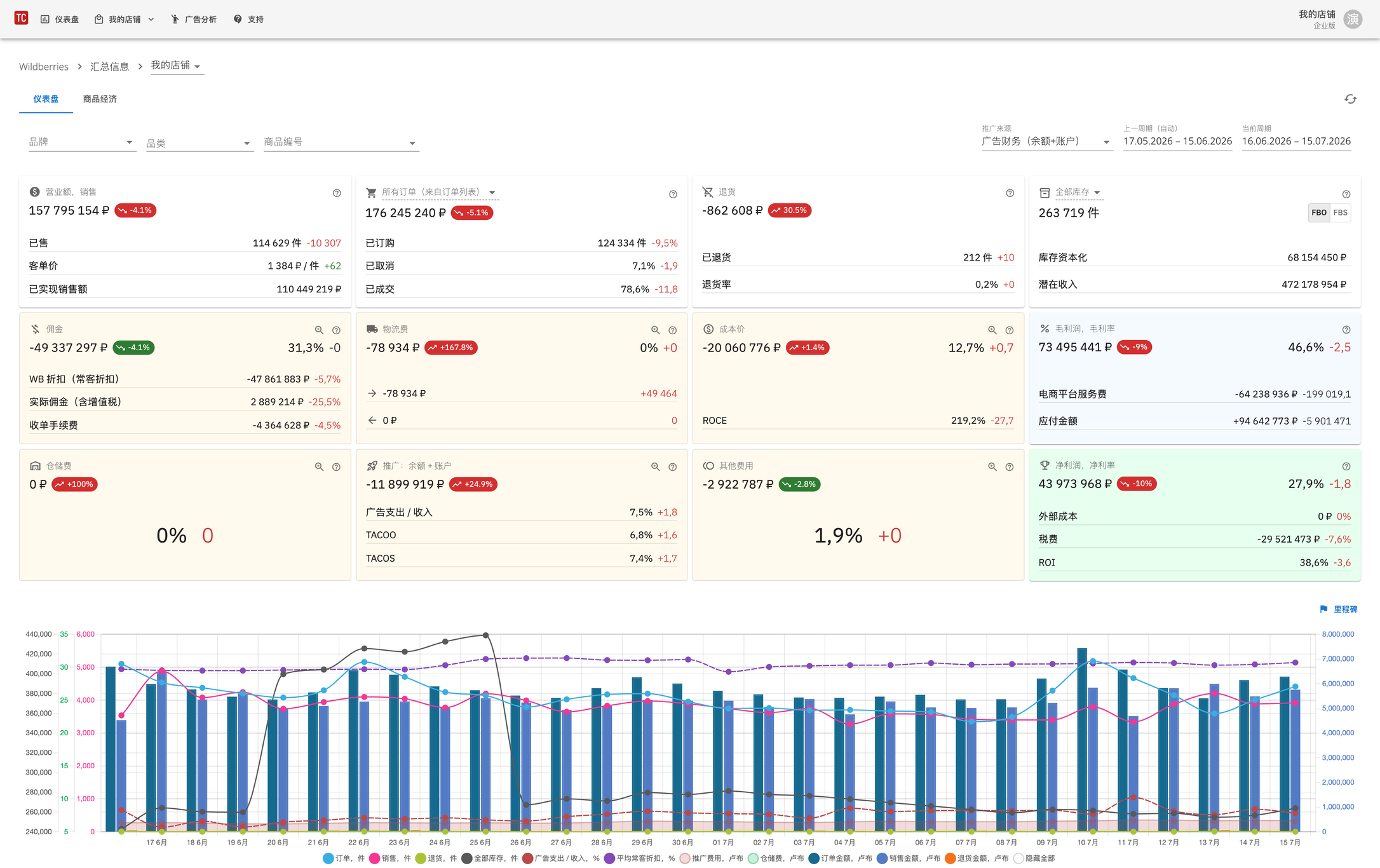Screen dimensions: 1380x868
Task: Open 广告分析 menu item
Action: 194,19
